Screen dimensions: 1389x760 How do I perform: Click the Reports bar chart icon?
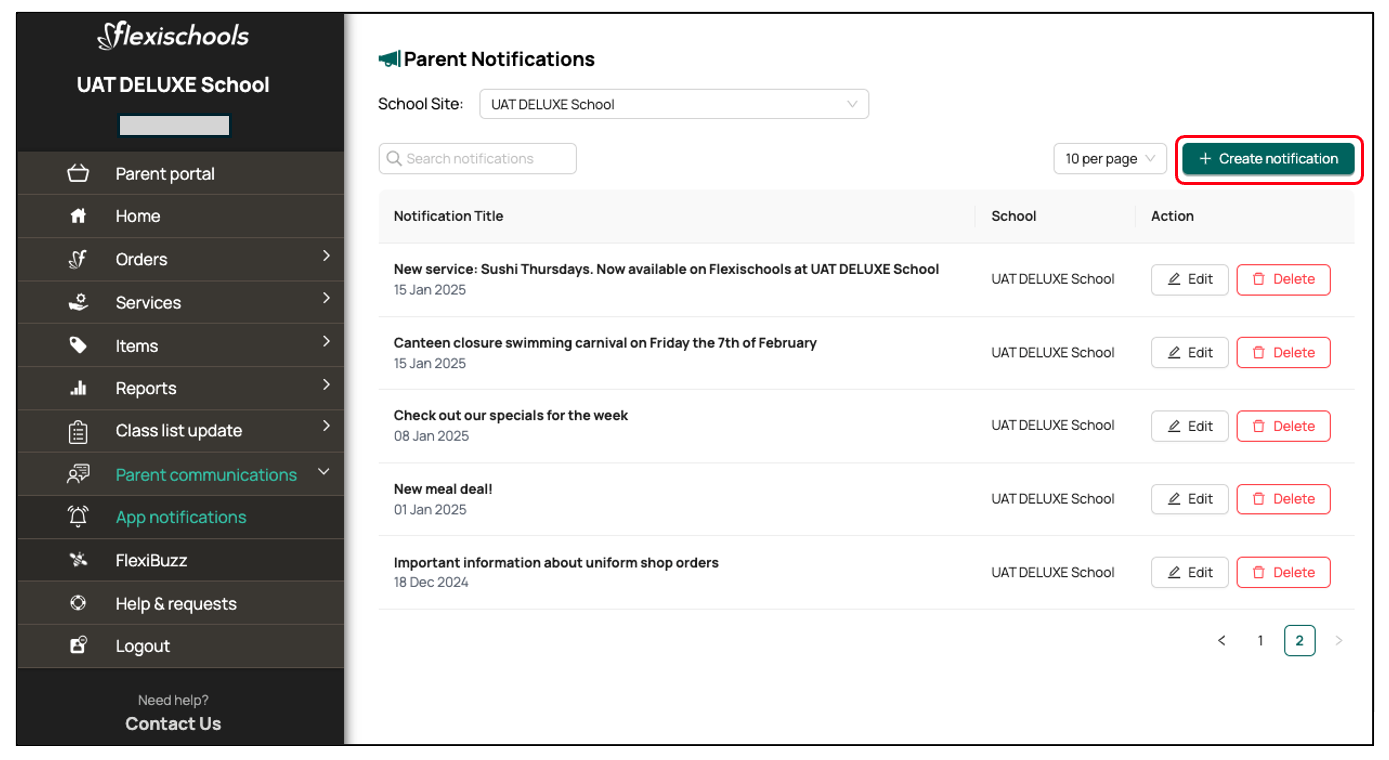point(78,389)
